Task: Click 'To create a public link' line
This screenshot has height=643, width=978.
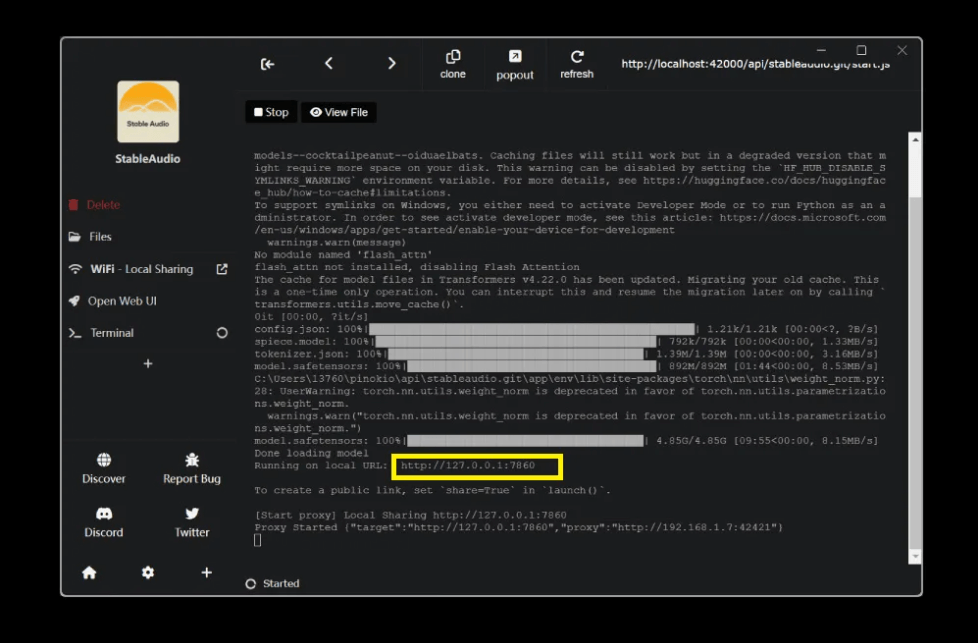Action: point(432,490)
